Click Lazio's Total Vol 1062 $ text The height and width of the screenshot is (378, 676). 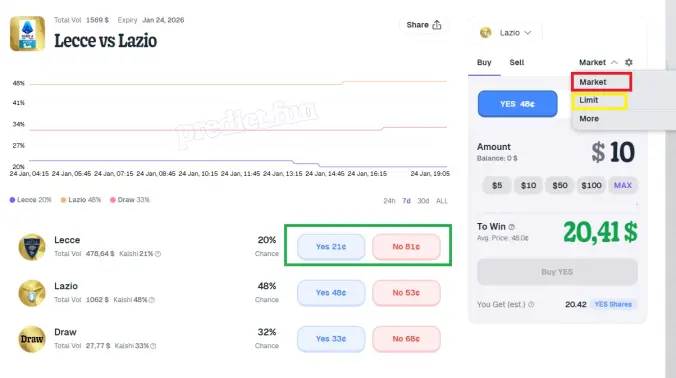click(x=81, y=300)
